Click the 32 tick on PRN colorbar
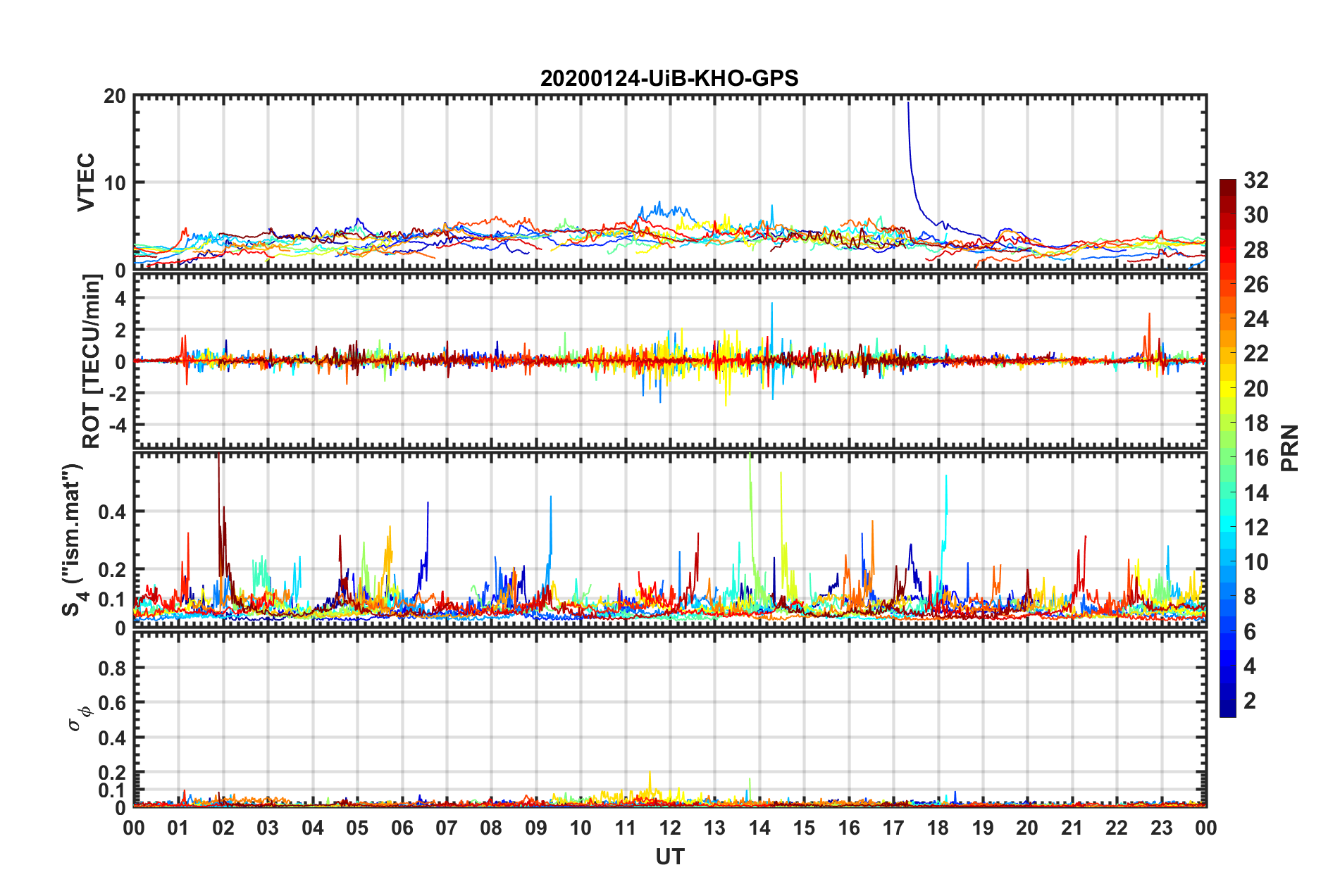This screenshot has height=896, width=1340. pos(1255,180)
